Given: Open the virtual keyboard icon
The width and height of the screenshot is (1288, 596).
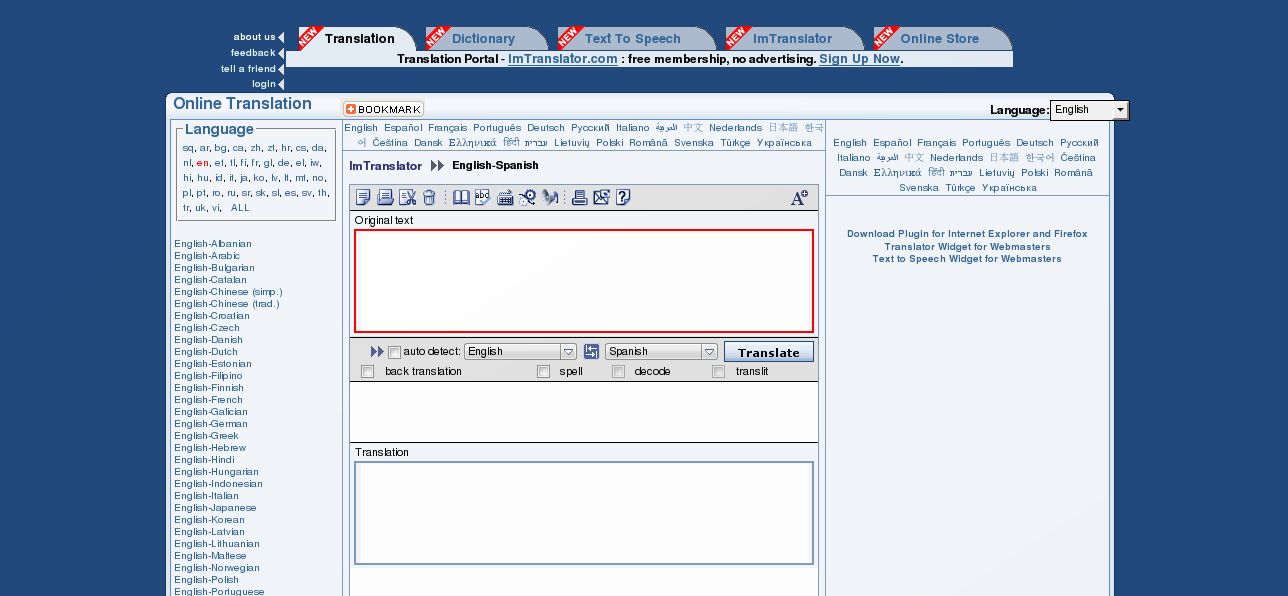Looking at the screenshot, I should pyautogui.click(x=505, y=198).
